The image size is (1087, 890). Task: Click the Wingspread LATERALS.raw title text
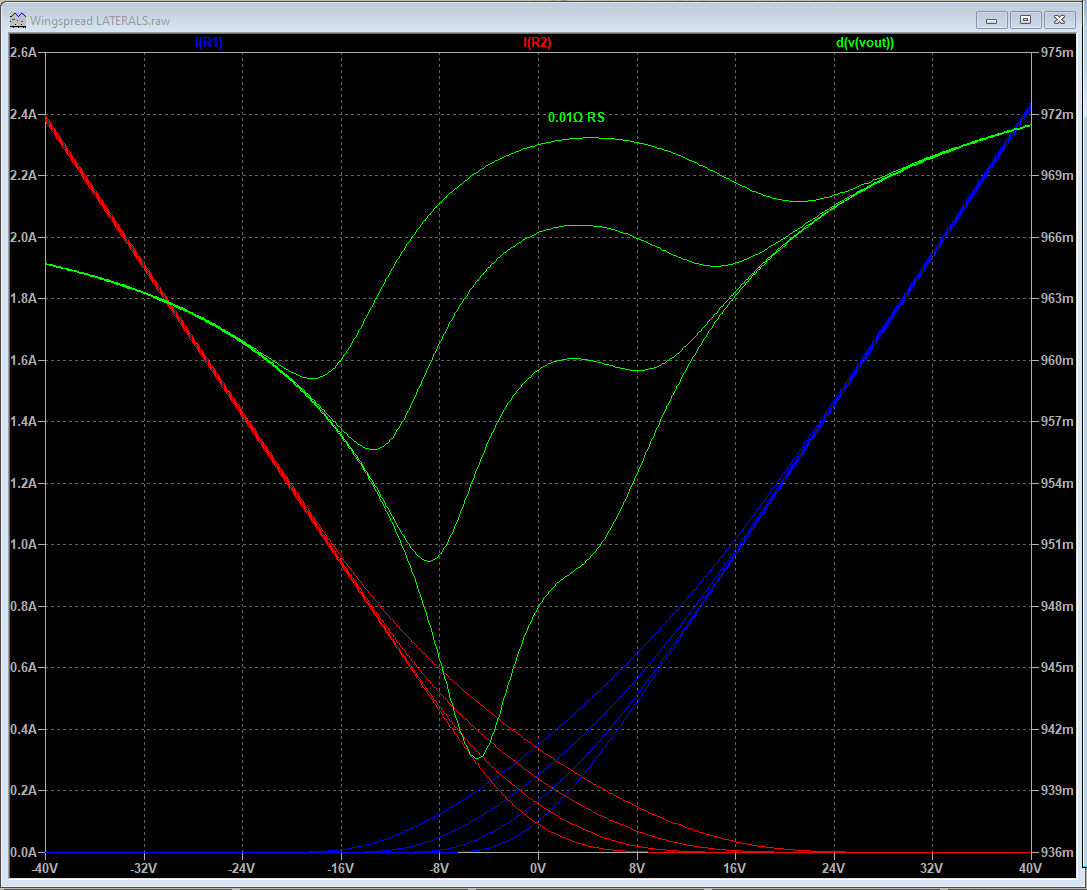click(x=100, y=21)
